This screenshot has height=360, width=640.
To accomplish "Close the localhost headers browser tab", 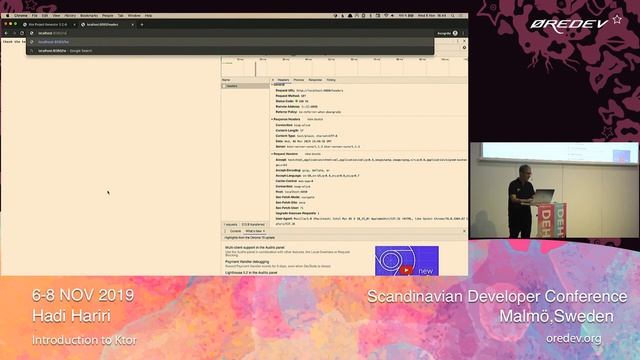I will 133,24.
